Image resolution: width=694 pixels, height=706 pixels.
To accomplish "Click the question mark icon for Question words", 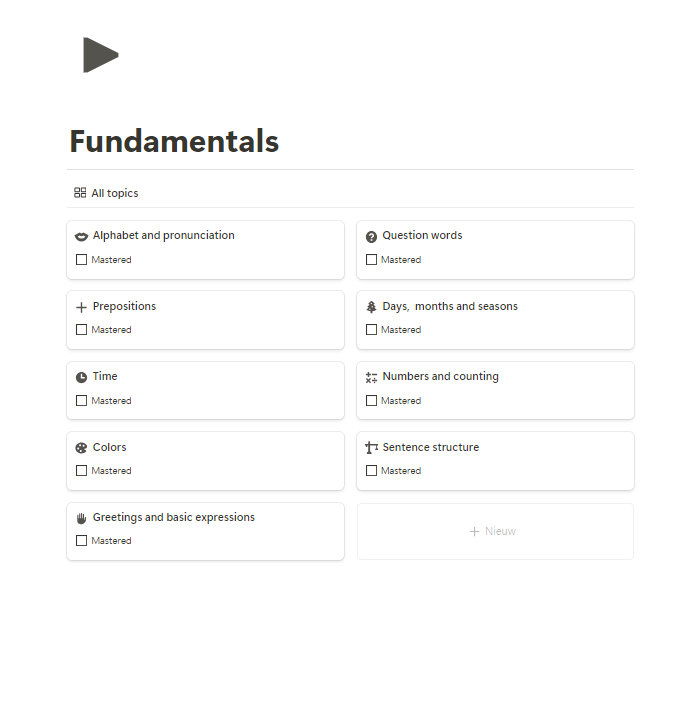I will tap(371, 237).
